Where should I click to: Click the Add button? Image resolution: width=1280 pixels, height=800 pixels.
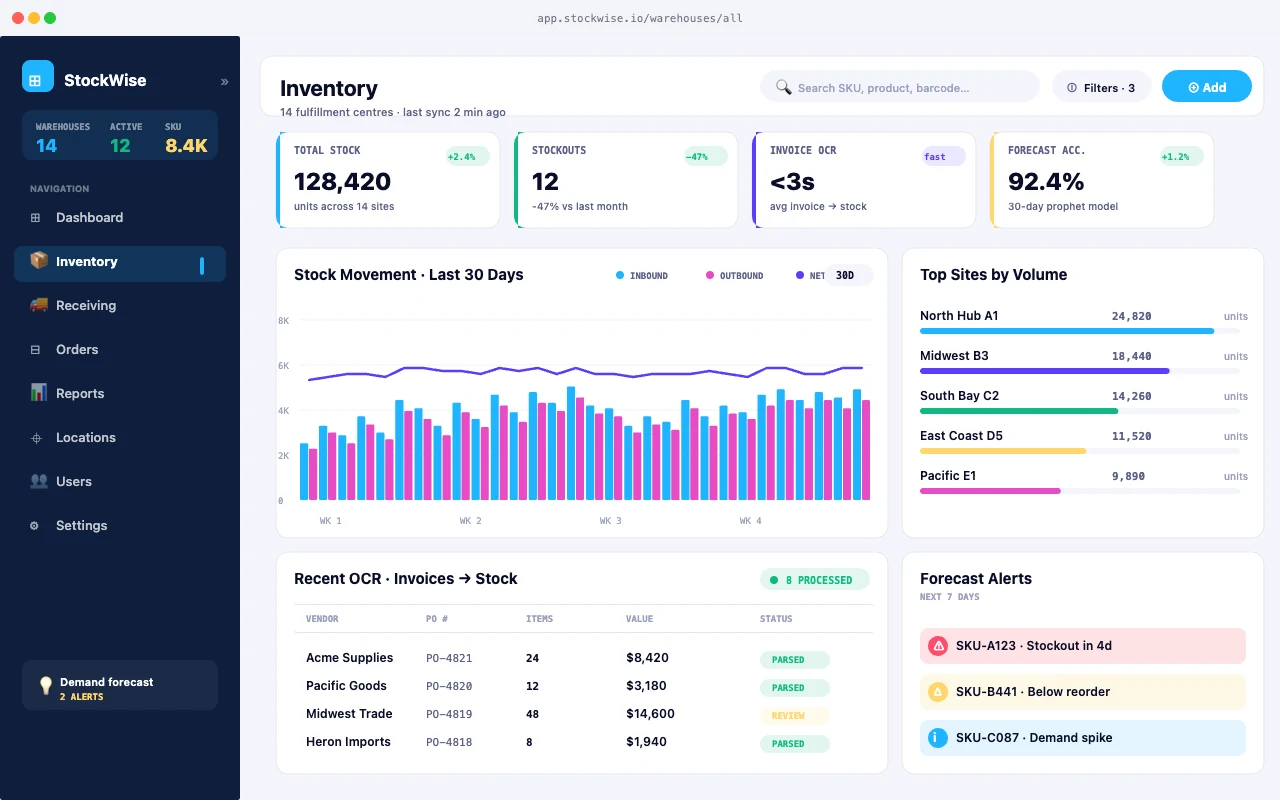[x=1207, y=87]
